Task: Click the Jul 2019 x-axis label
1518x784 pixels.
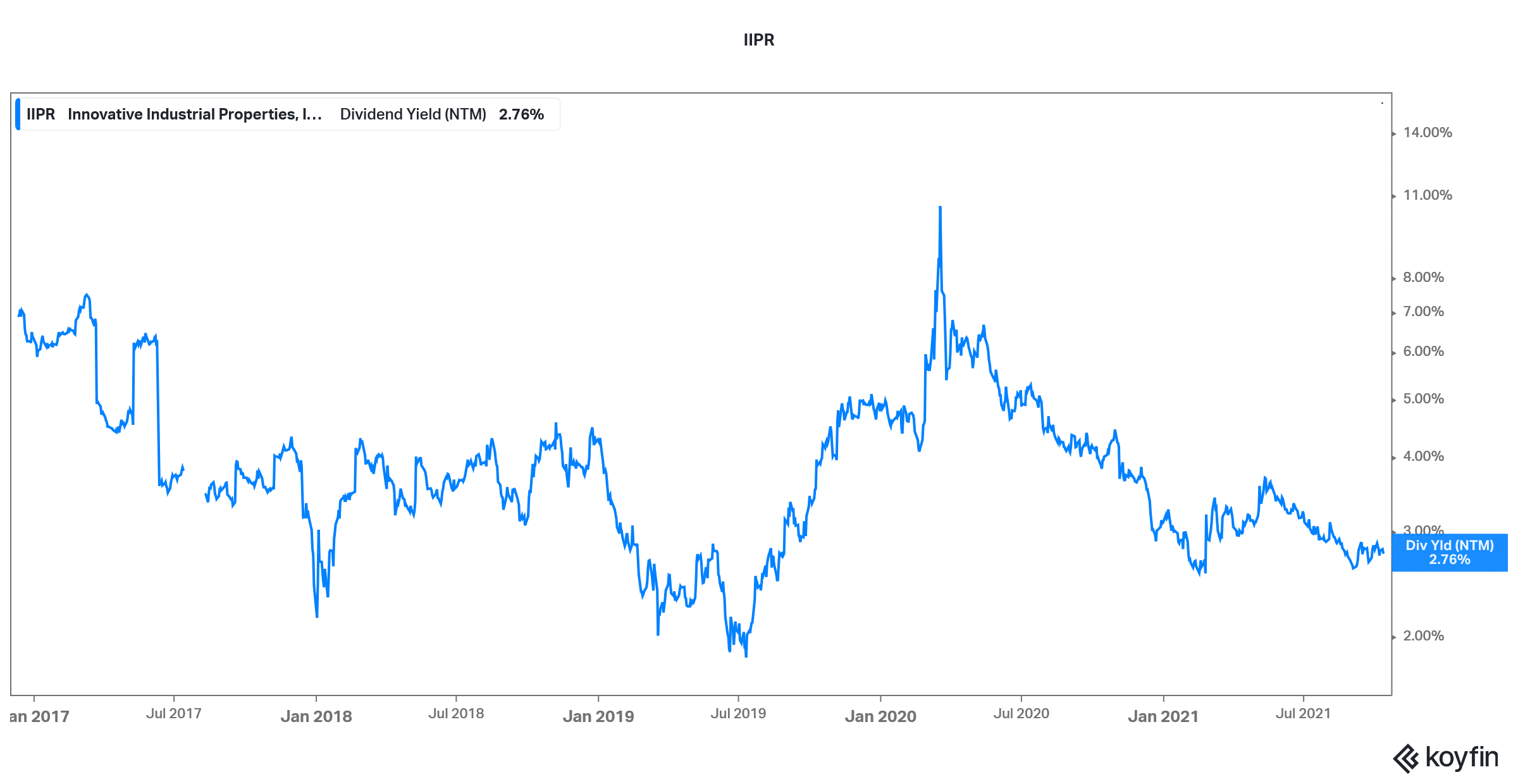Action: (x=738, y=714)
